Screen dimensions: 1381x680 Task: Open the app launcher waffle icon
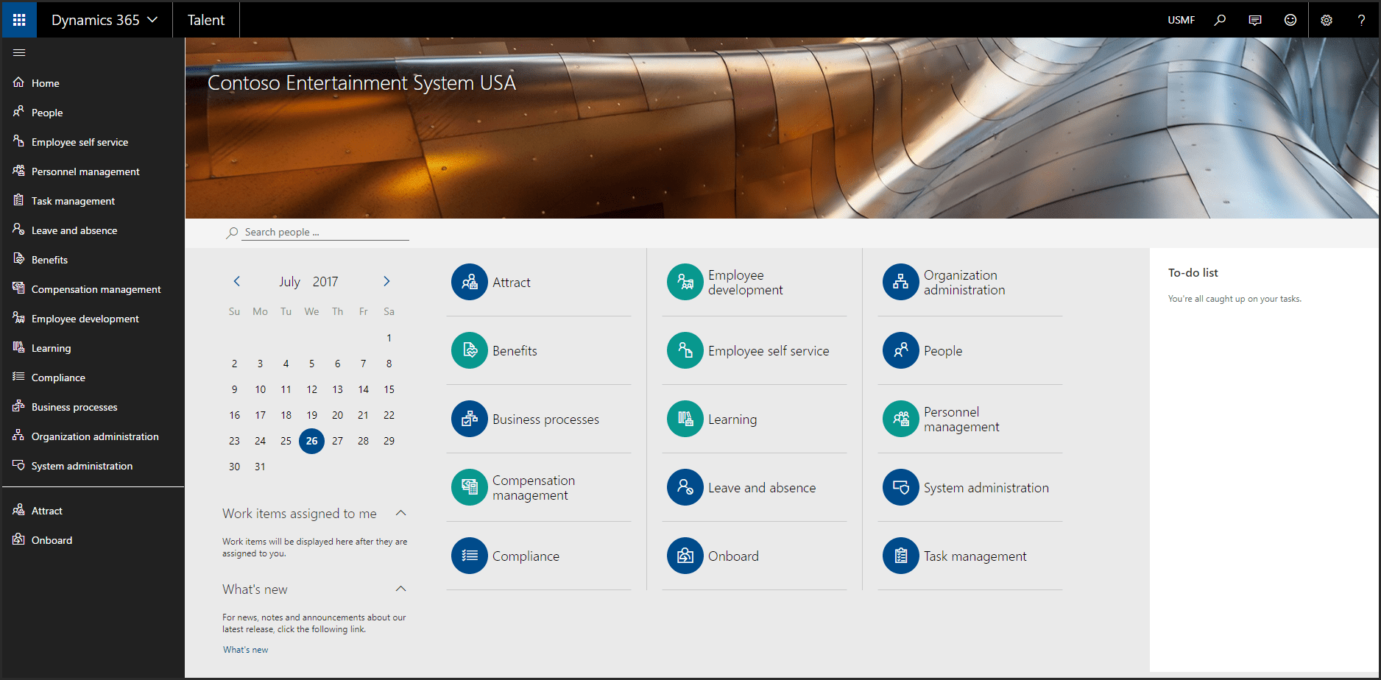[x=19, y=19]
